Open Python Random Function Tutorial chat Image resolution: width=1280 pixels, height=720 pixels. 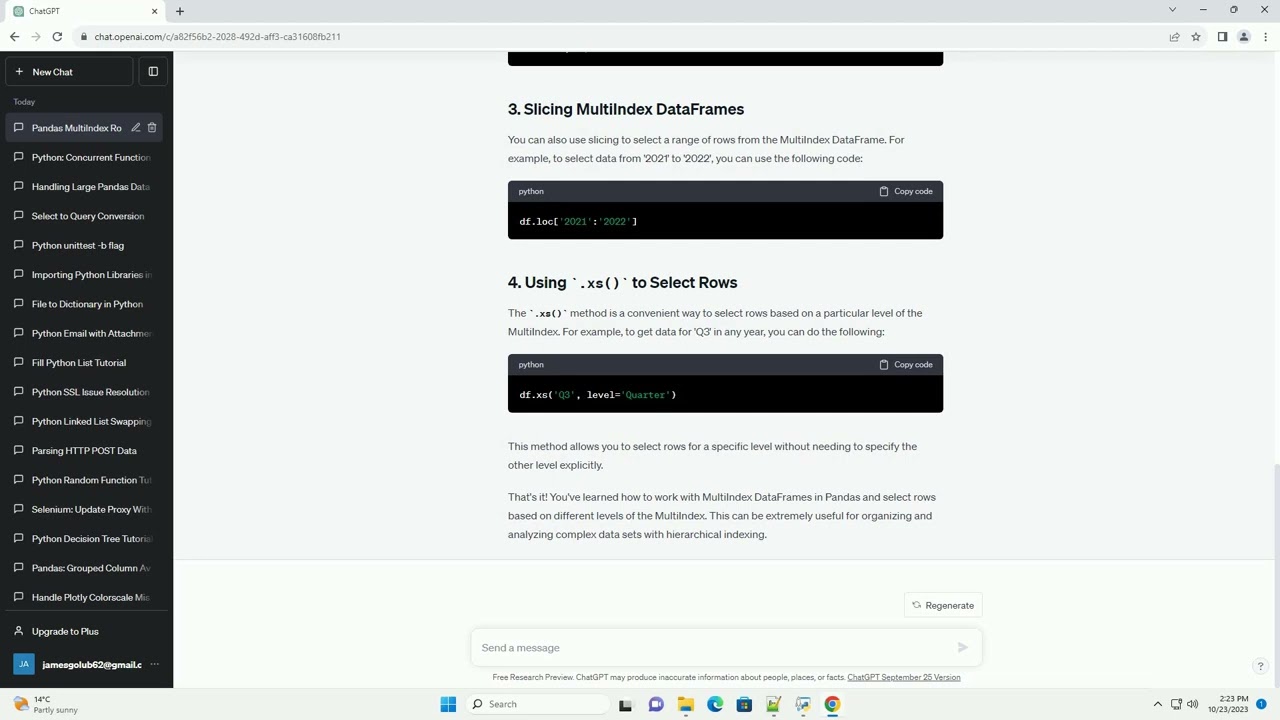coord(86,480)
